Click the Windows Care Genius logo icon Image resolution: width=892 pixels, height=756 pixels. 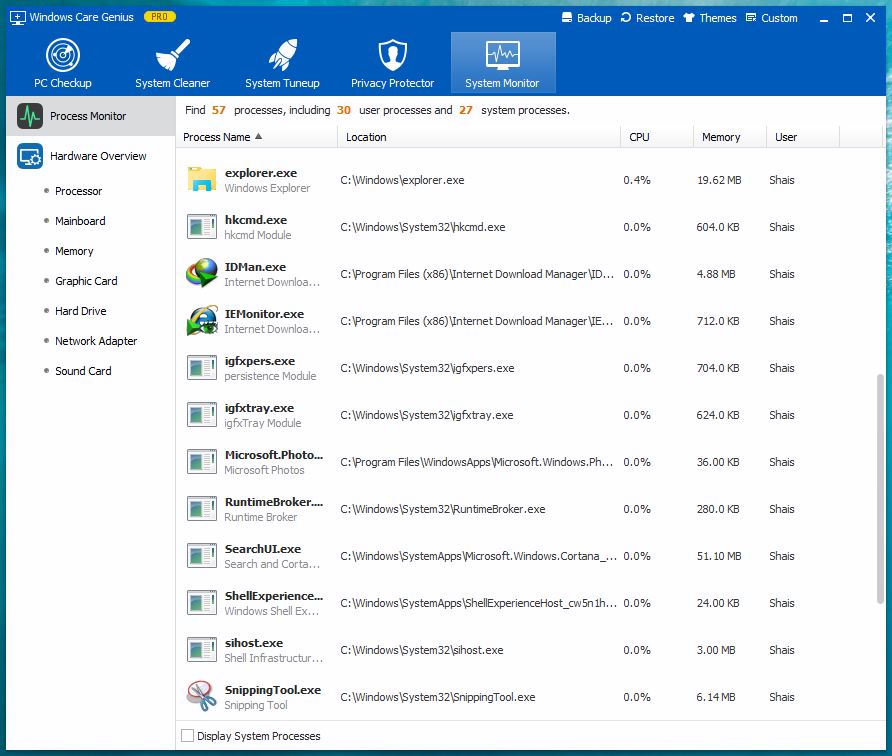pyautogui.click(x=18, y=18)
